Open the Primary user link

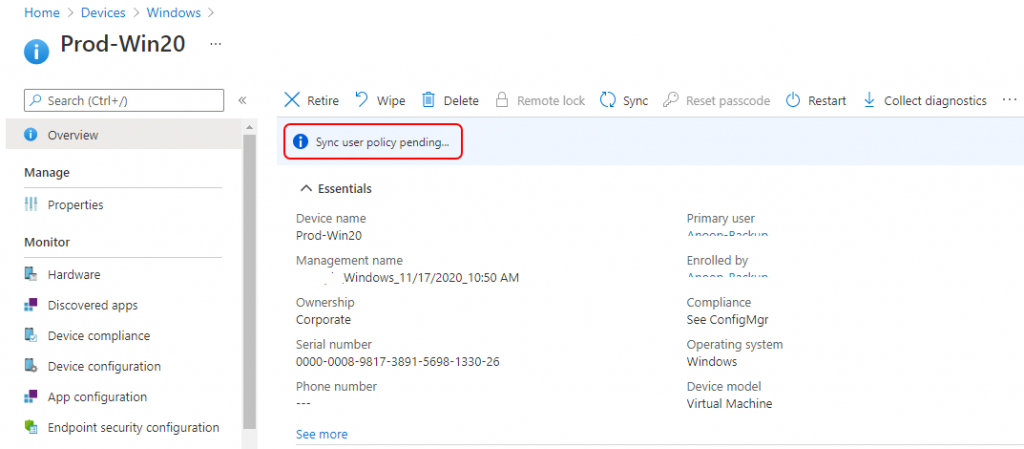coord(728,232)
